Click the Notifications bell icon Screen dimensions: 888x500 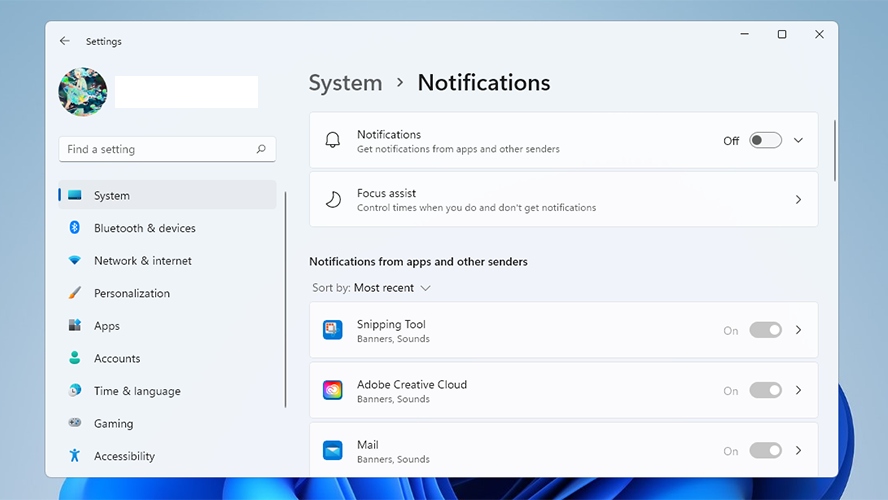(x=333, y=140)
